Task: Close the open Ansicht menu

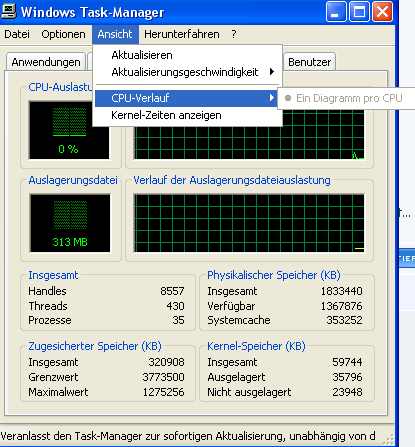Action: (x=115, y=34)
